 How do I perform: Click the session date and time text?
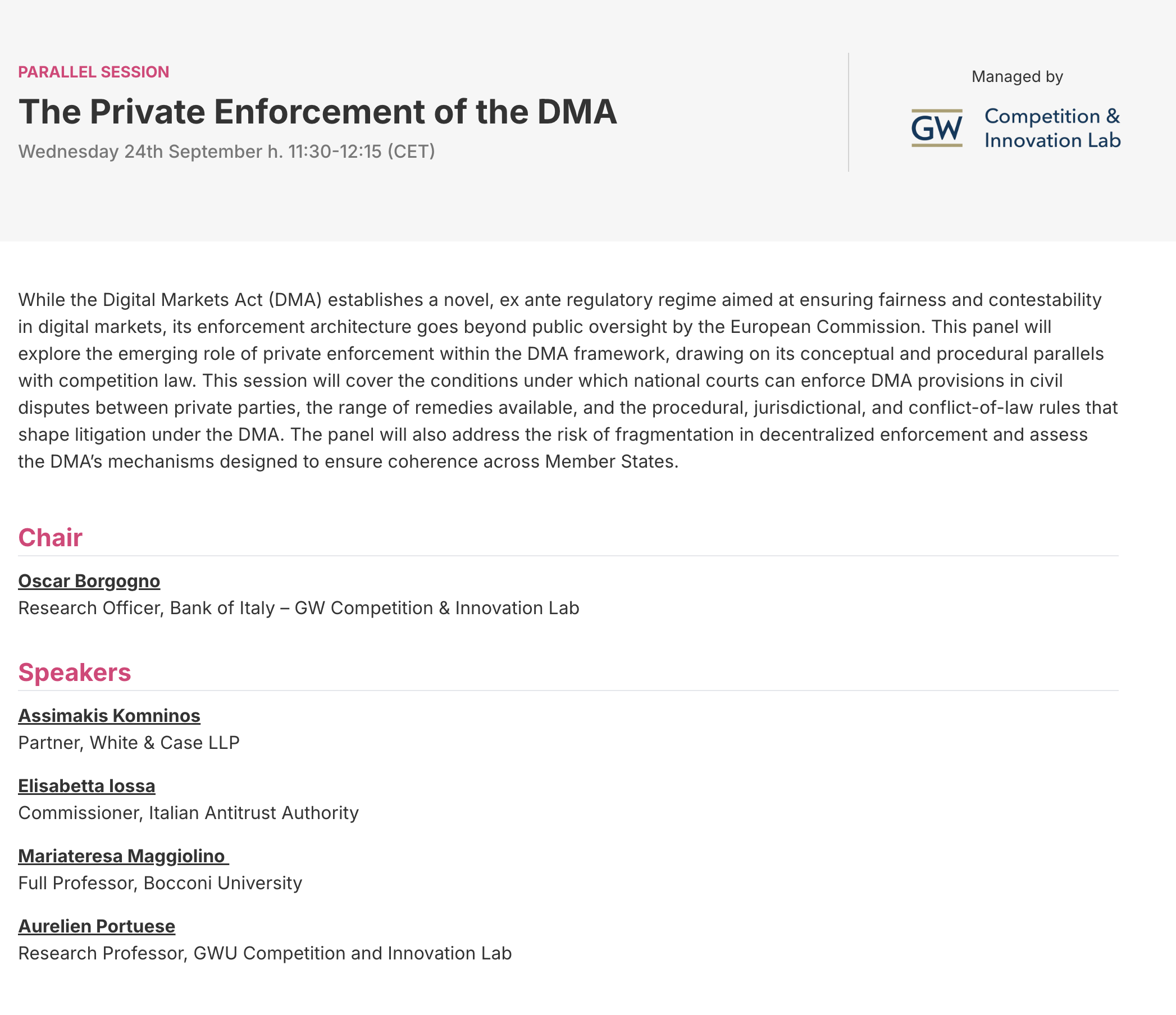tap(226, 152)
